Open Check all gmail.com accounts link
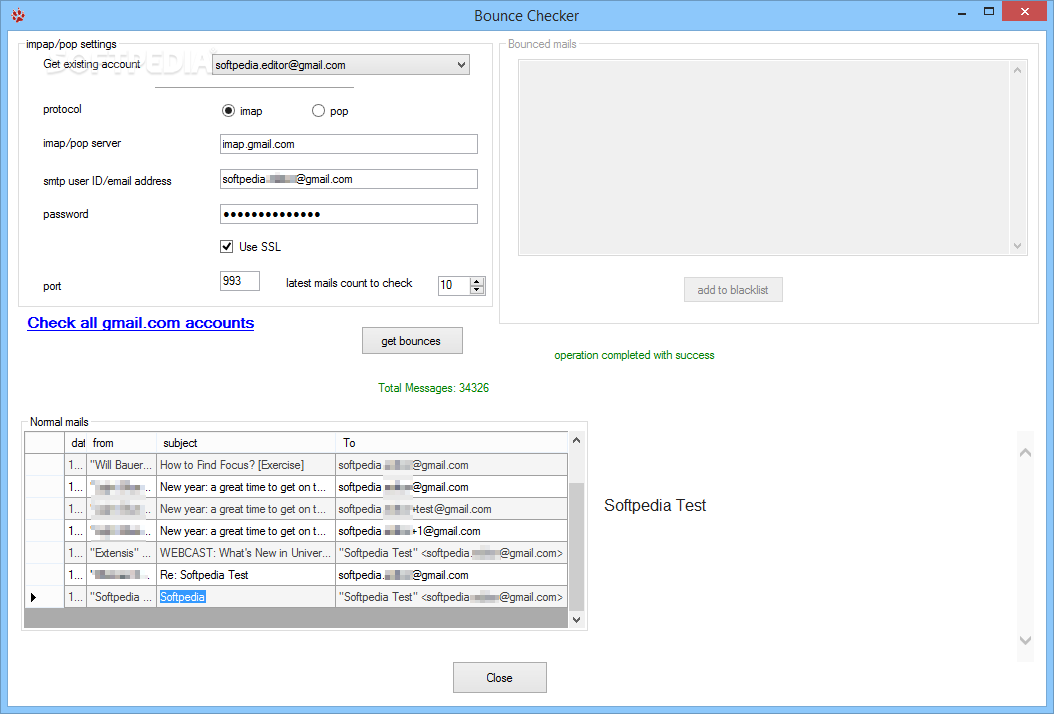The image size is (1054, 714). [140, 323]
